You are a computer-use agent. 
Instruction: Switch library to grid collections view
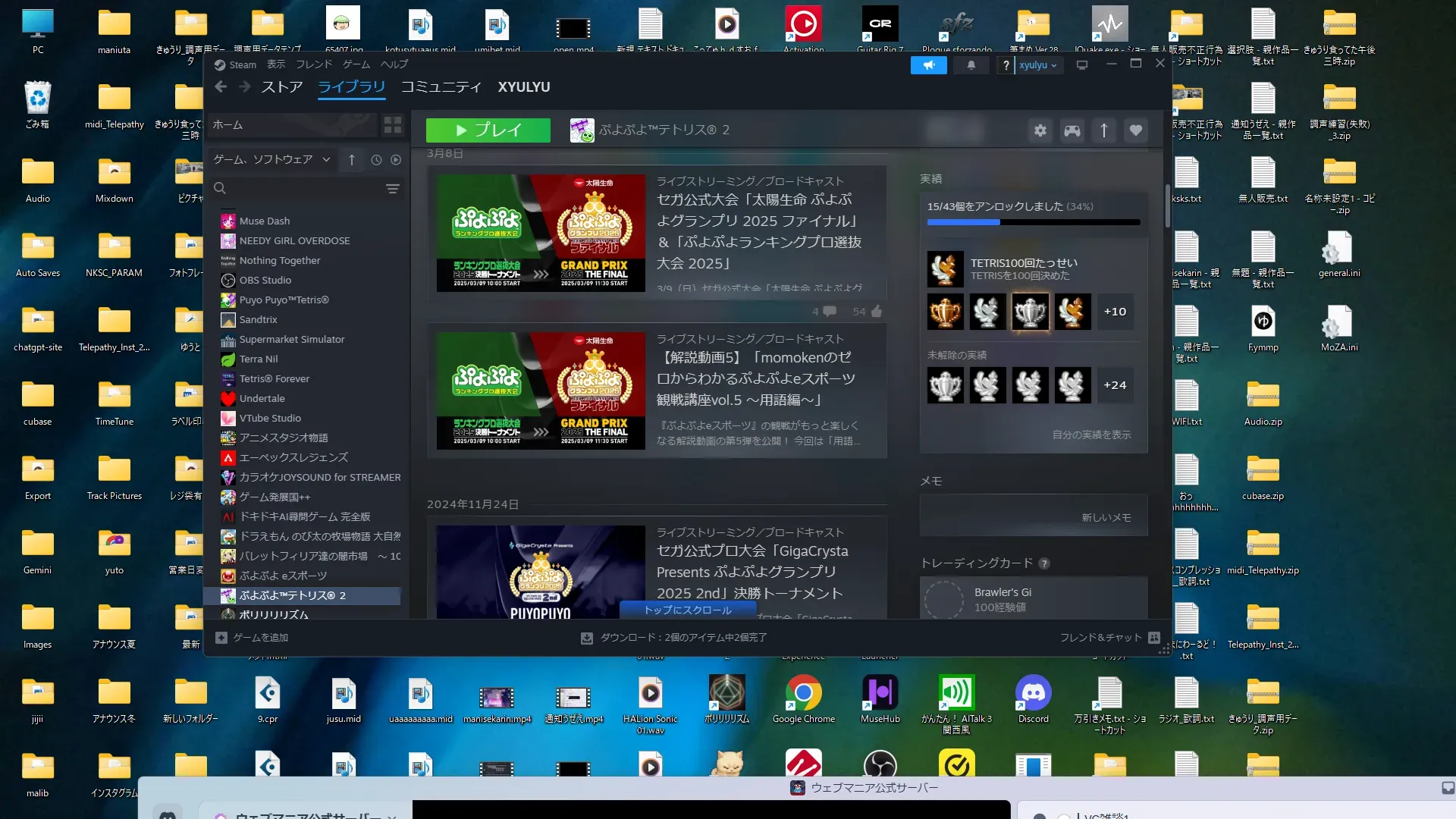click(x=392, y=125)
